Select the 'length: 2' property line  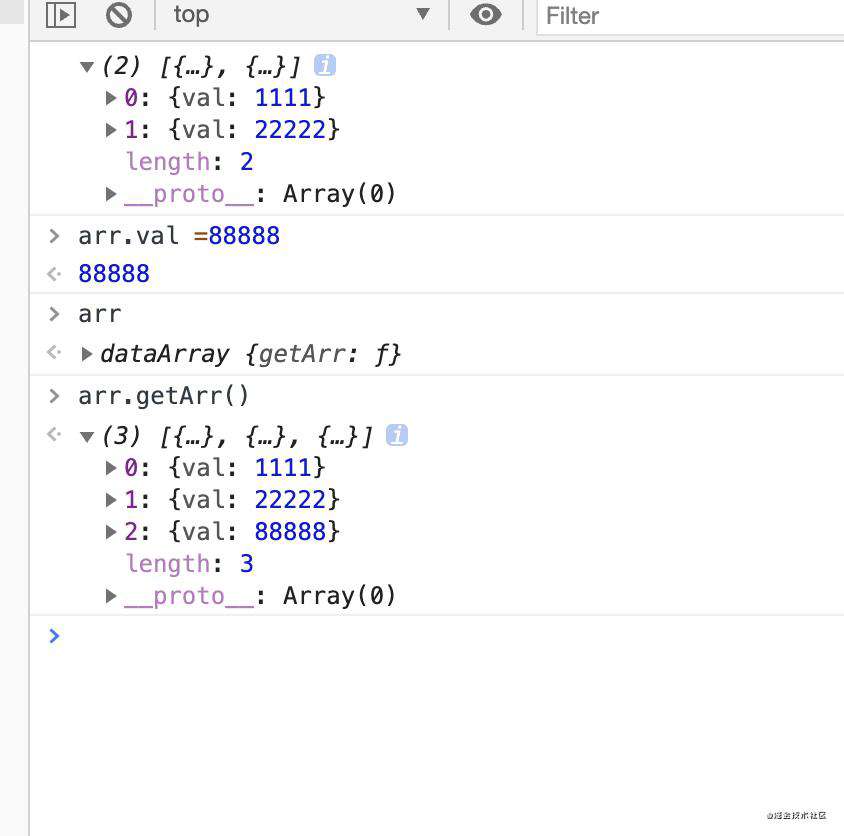point(189,161)
